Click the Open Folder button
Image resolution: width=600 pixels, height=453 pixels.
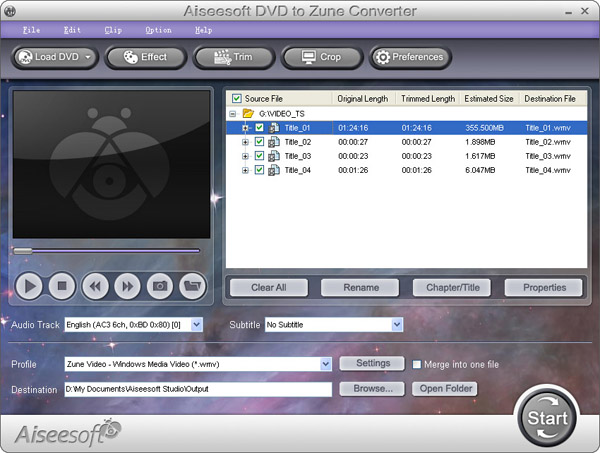coord(445,389)
